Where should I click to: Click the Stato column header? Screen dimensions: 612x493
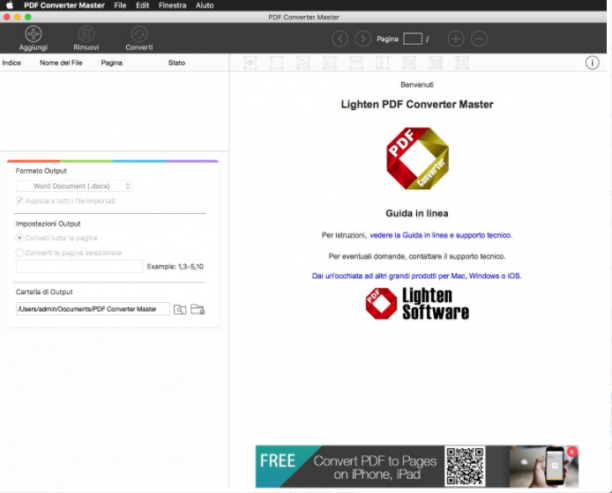coord(176,62)
